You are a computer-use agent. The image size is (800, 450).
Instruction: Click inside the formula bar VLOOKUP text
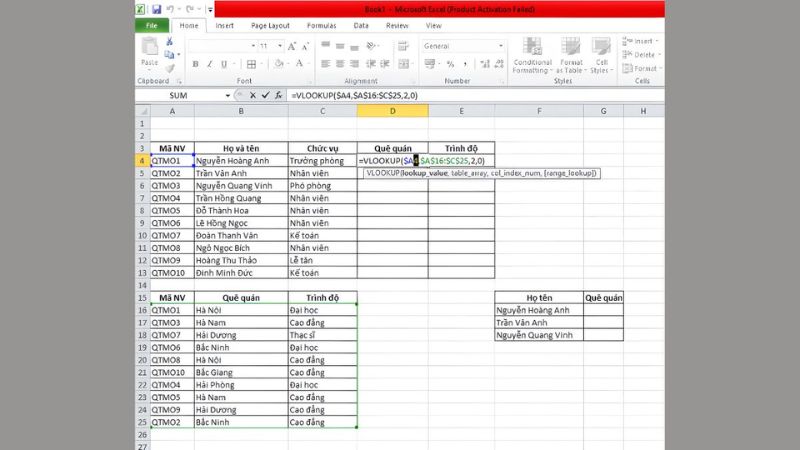point(355,95)
